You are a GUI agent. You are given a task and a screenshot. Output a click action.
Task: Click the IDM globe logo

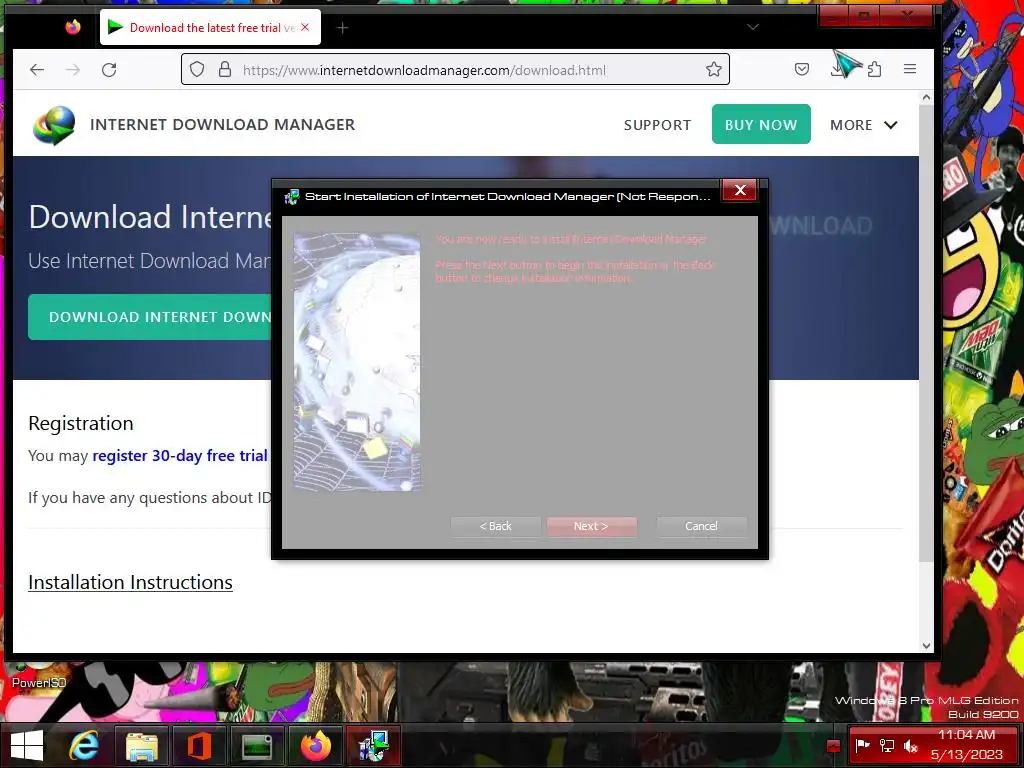[x=54, y=125]
